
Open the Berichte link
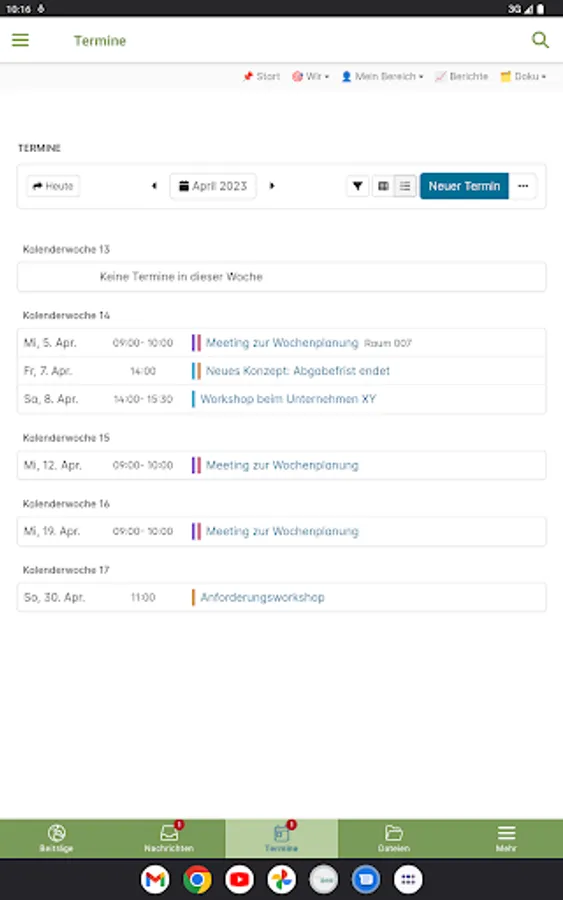click(x=461, y=76)
